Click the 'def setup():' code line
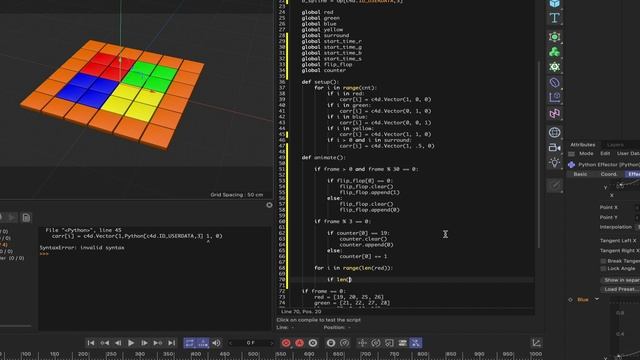This screenshot has width=640, height=360. [x=320, y=82]
